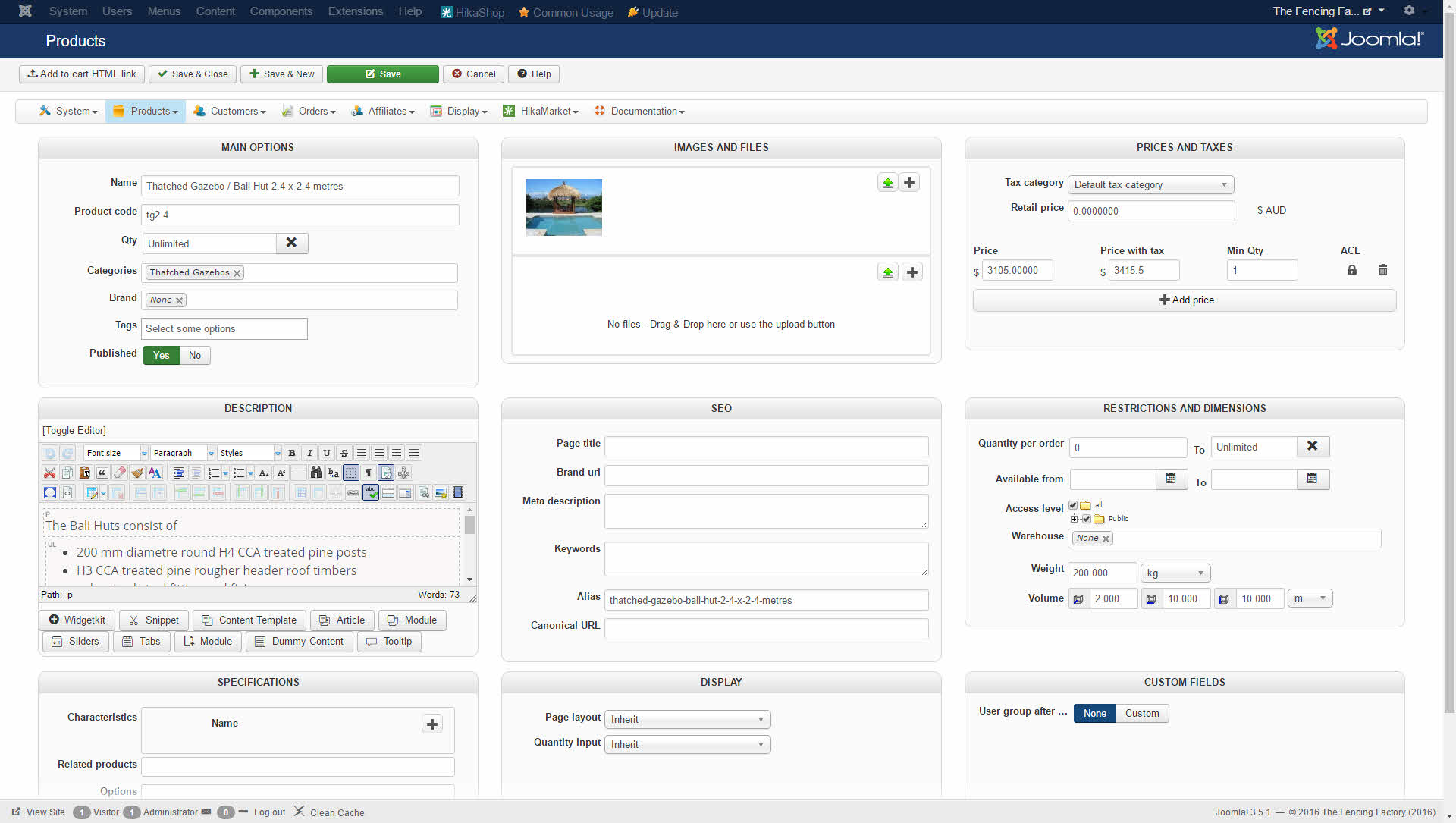
Task: Click the trash icon beside price row
Action: (x=1382, y=270)
